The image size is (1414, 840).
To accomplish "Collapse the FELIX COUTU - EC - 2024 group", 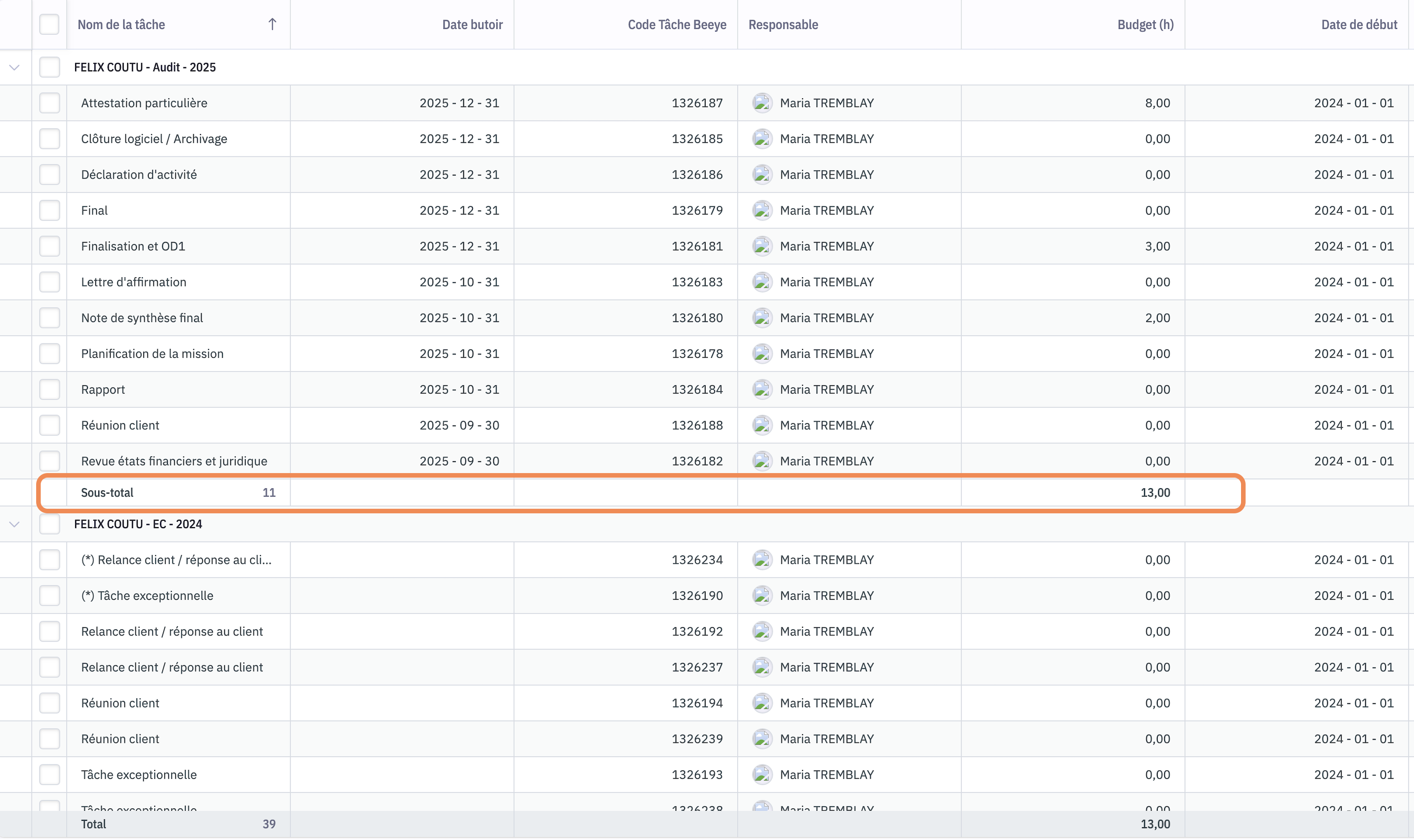I will click(x=15, y=524).
